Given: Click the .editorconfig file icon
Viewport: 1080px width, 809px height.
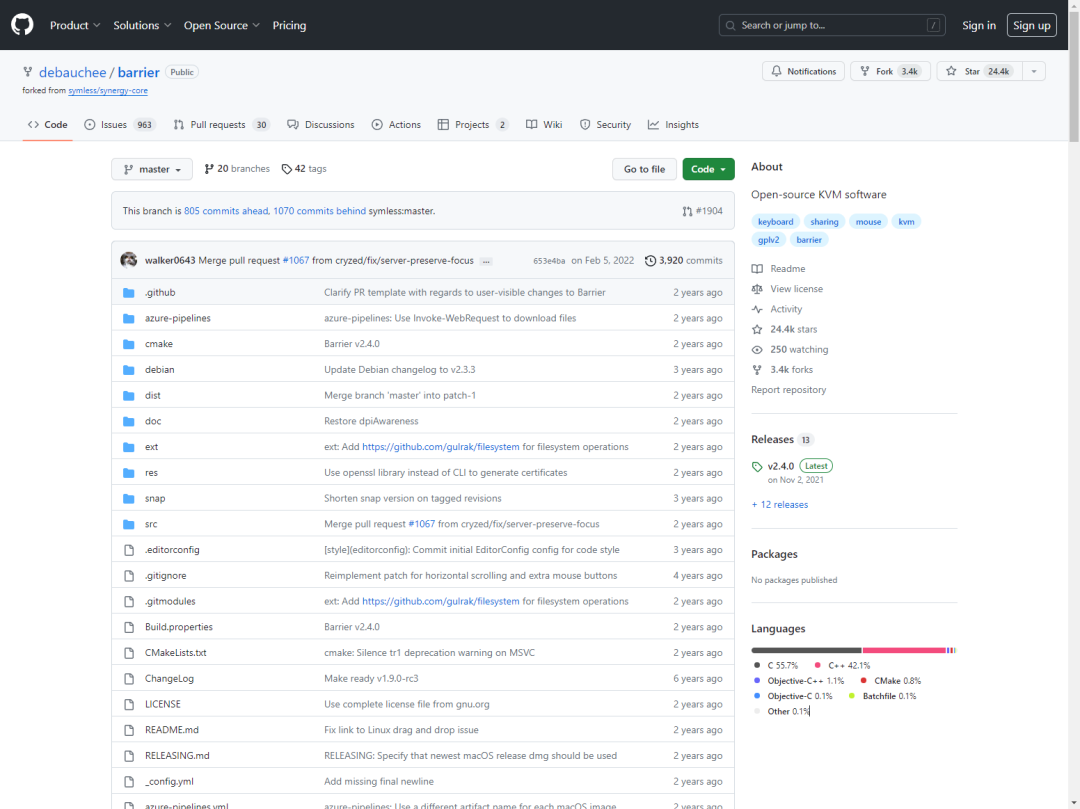Looking at the screenshot, I should point(129,550).
